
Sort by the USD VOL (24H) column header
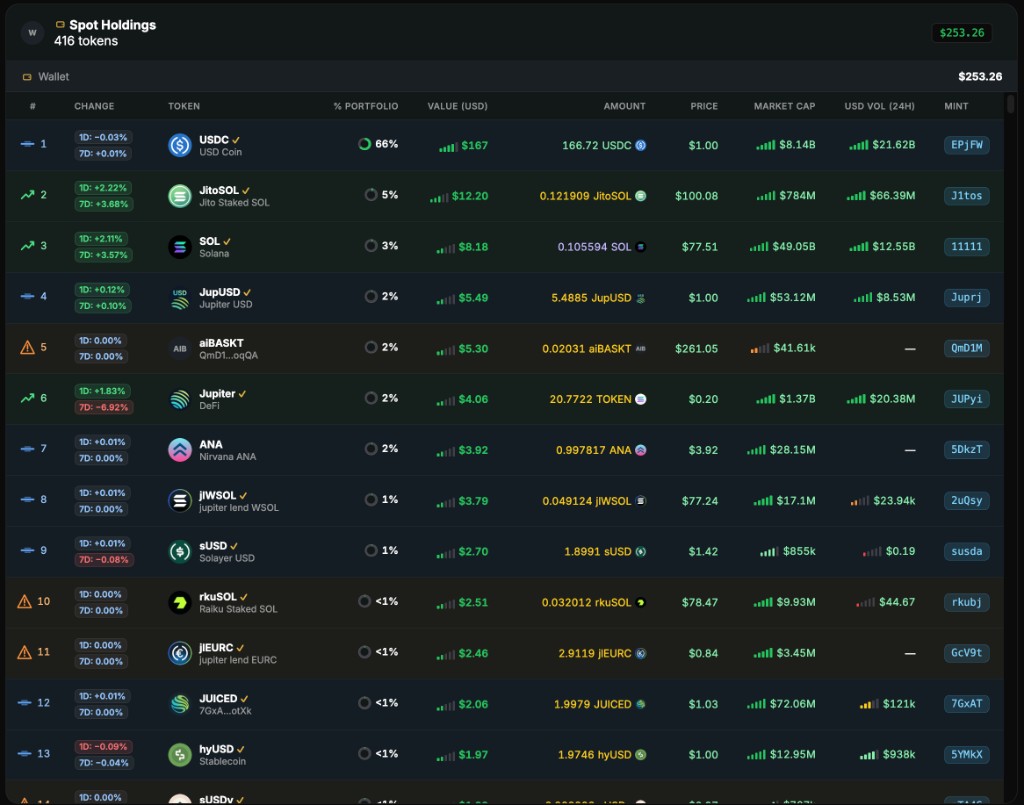[x=880, y=106]
